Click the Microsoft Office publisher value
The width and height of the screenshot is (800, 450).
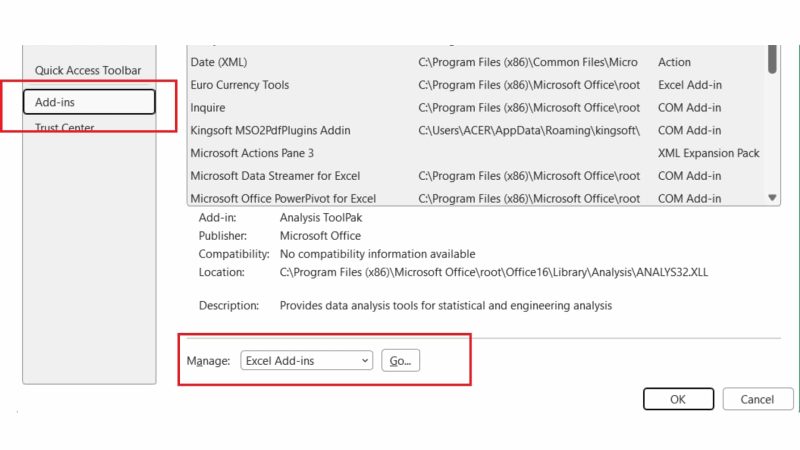click(x=320, y=236)
